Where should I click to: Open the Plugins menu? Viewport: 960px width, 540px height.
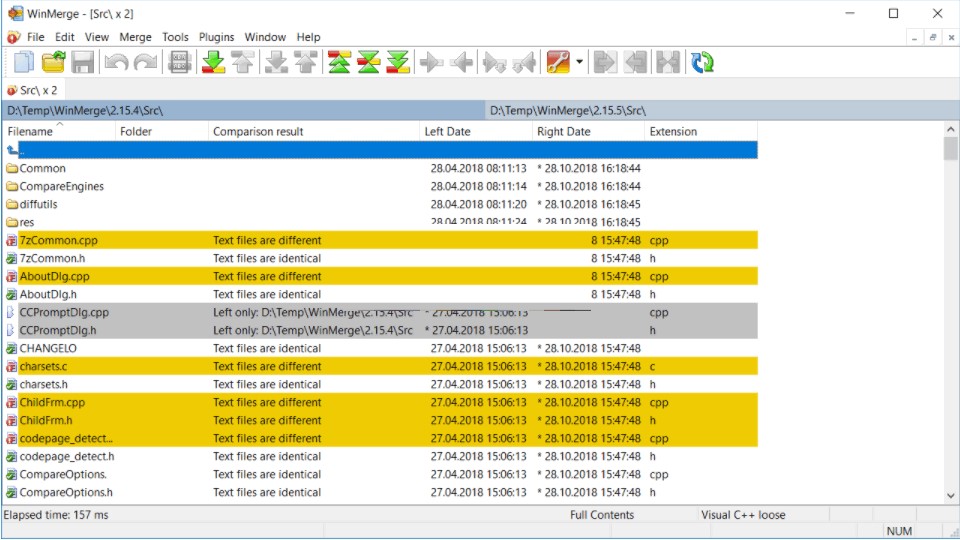pos(216,37)
